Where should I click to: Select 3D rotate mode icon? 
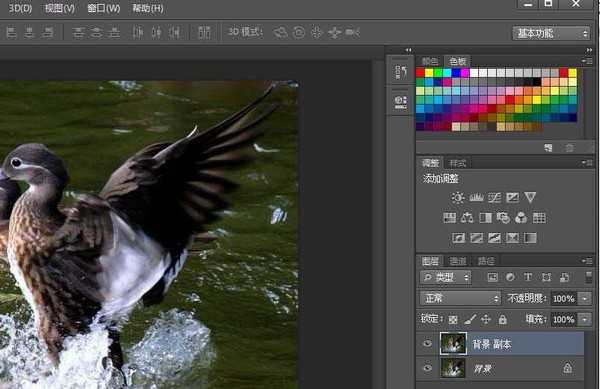pos(280,33)
